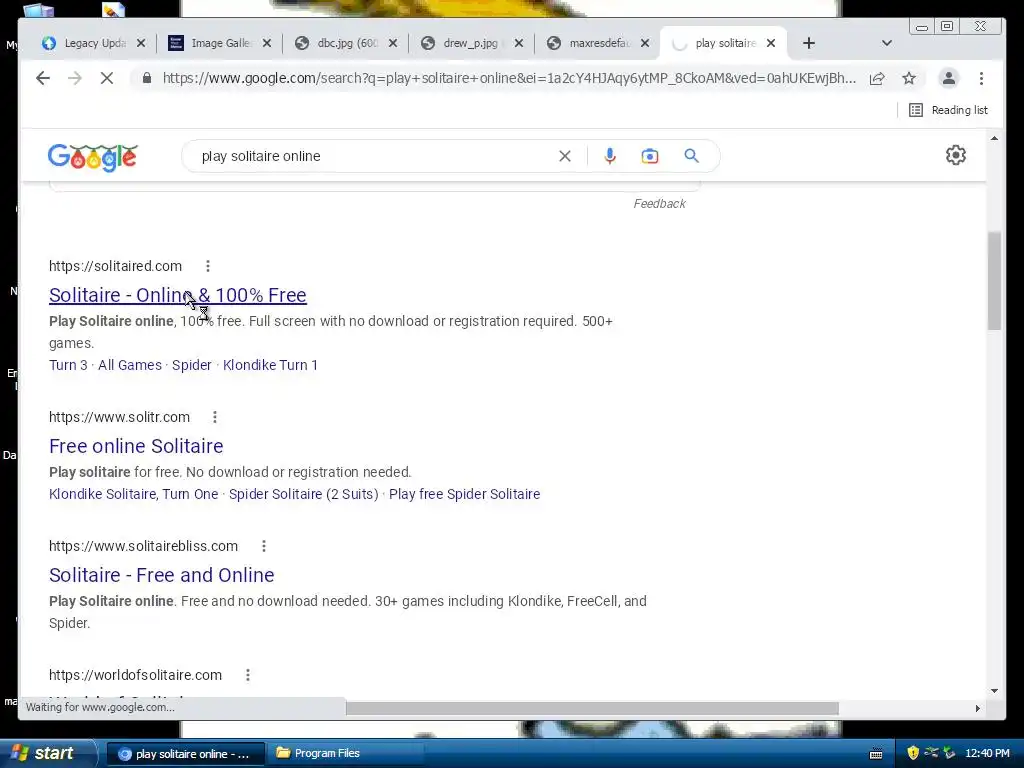Open more options for solitr.com result

pos(215,417)
